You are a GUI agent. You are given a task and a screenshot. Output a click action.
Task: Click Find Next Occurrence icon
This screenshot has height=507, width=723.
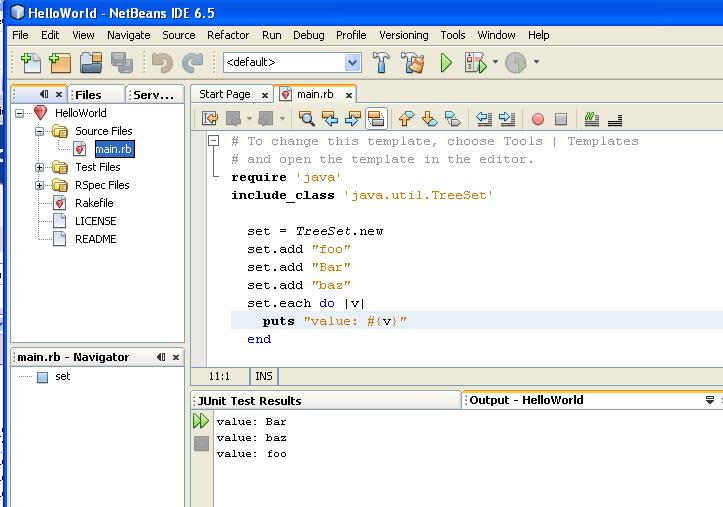coord(353,119)
